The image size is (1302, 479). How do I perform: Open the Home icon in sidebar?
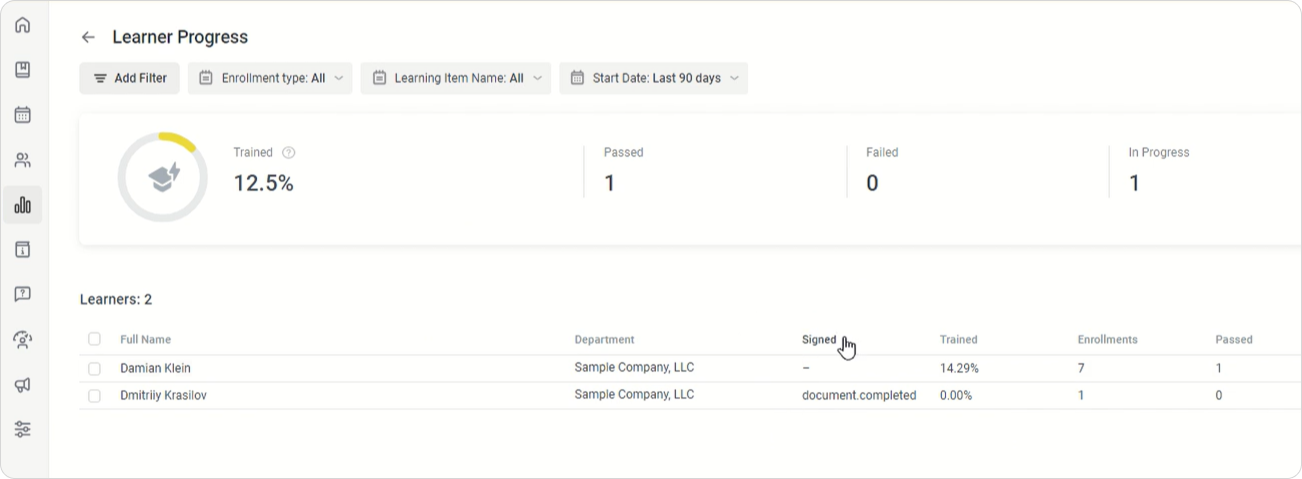tap(22, 25)
